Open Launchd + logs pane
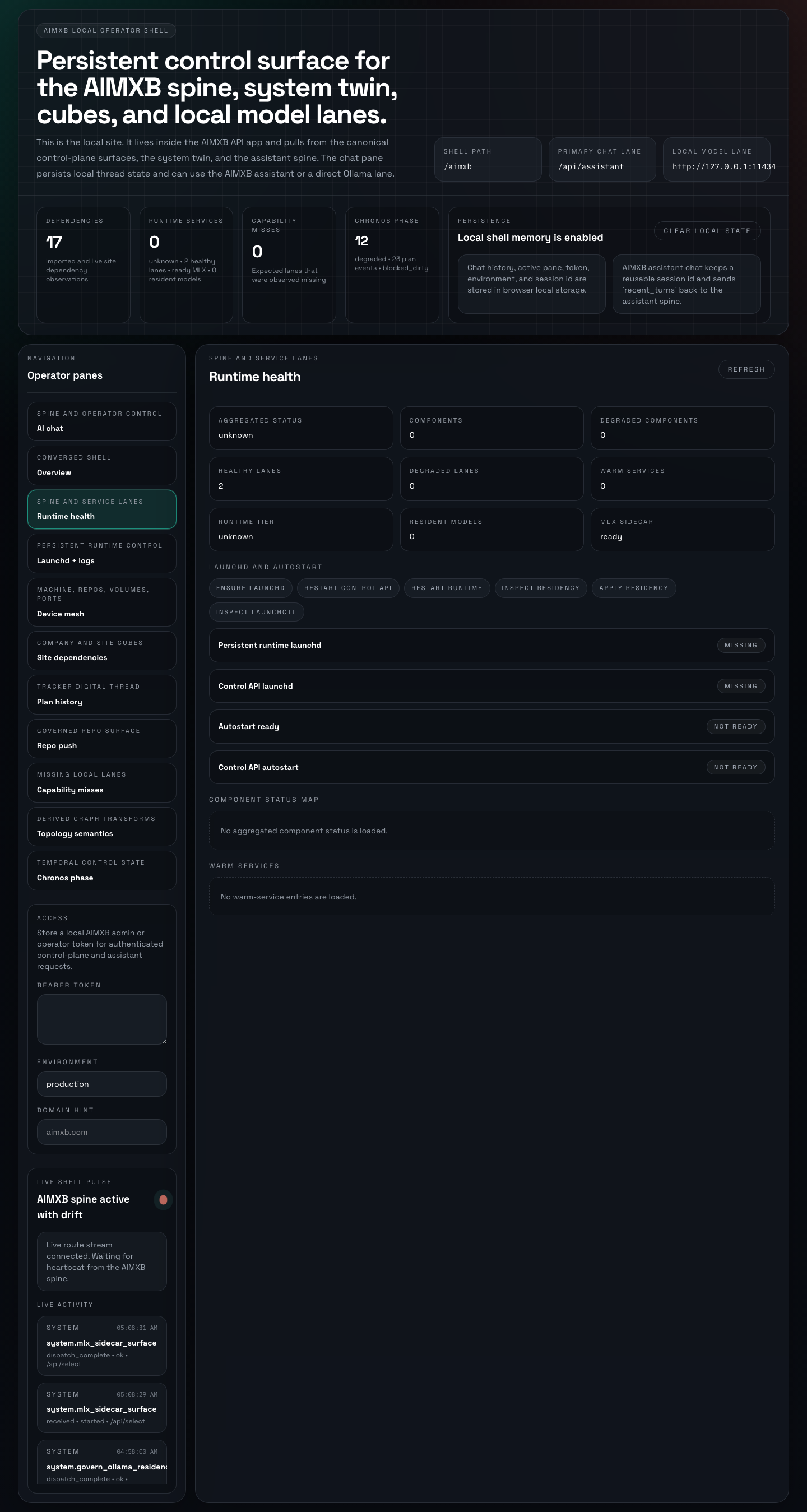 (x=101, y=554)
